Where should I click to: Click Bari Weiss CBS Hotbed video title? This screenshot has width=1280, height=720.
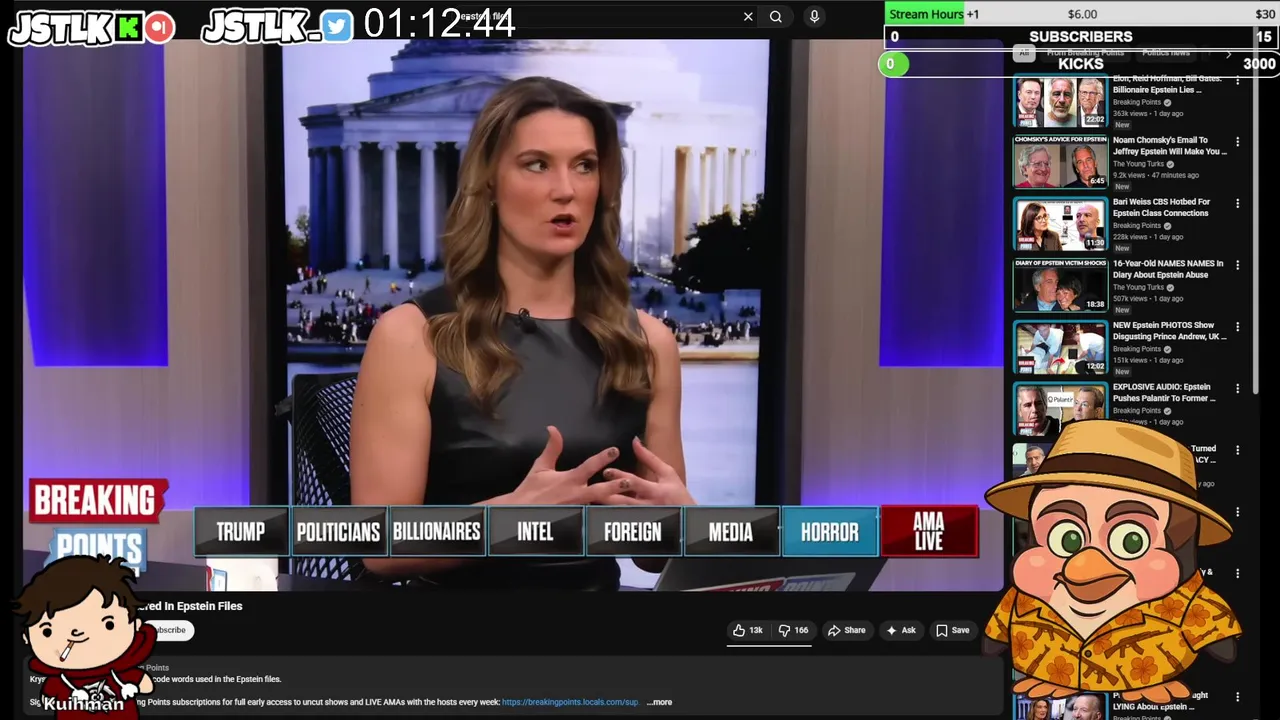click(1161, 207)
